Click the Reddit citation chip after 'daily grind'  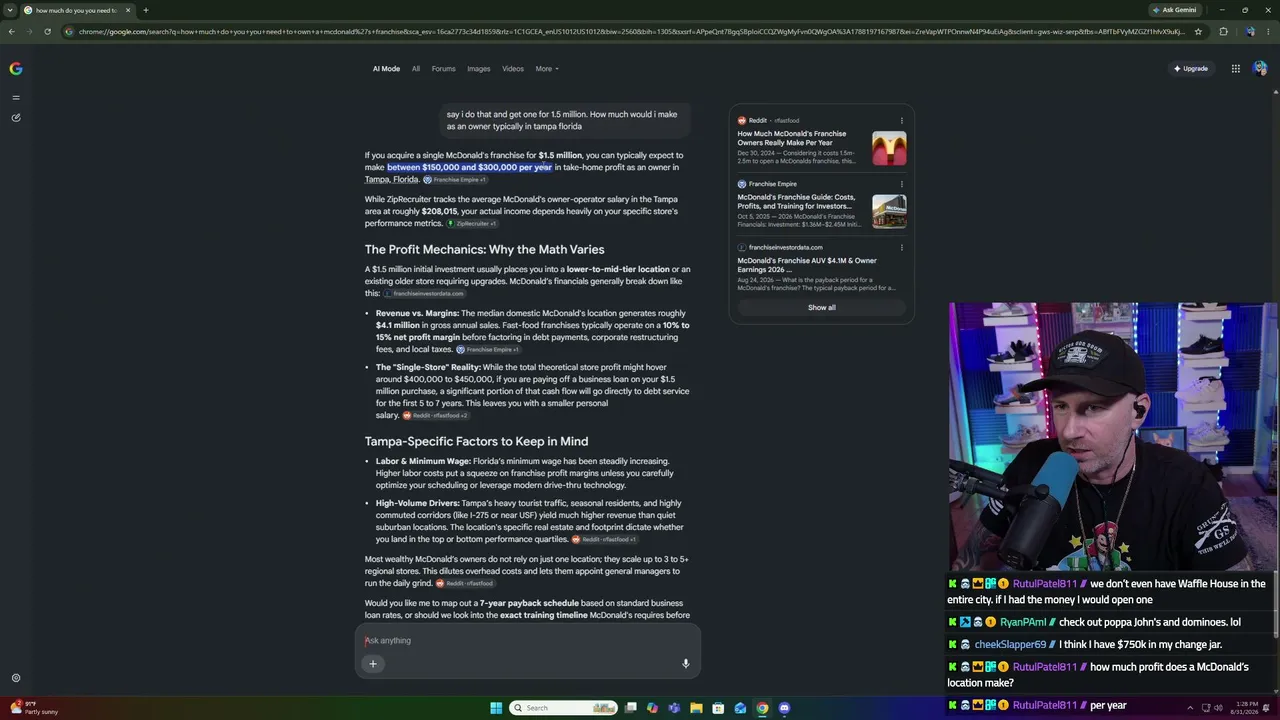[x=466, y=584]
